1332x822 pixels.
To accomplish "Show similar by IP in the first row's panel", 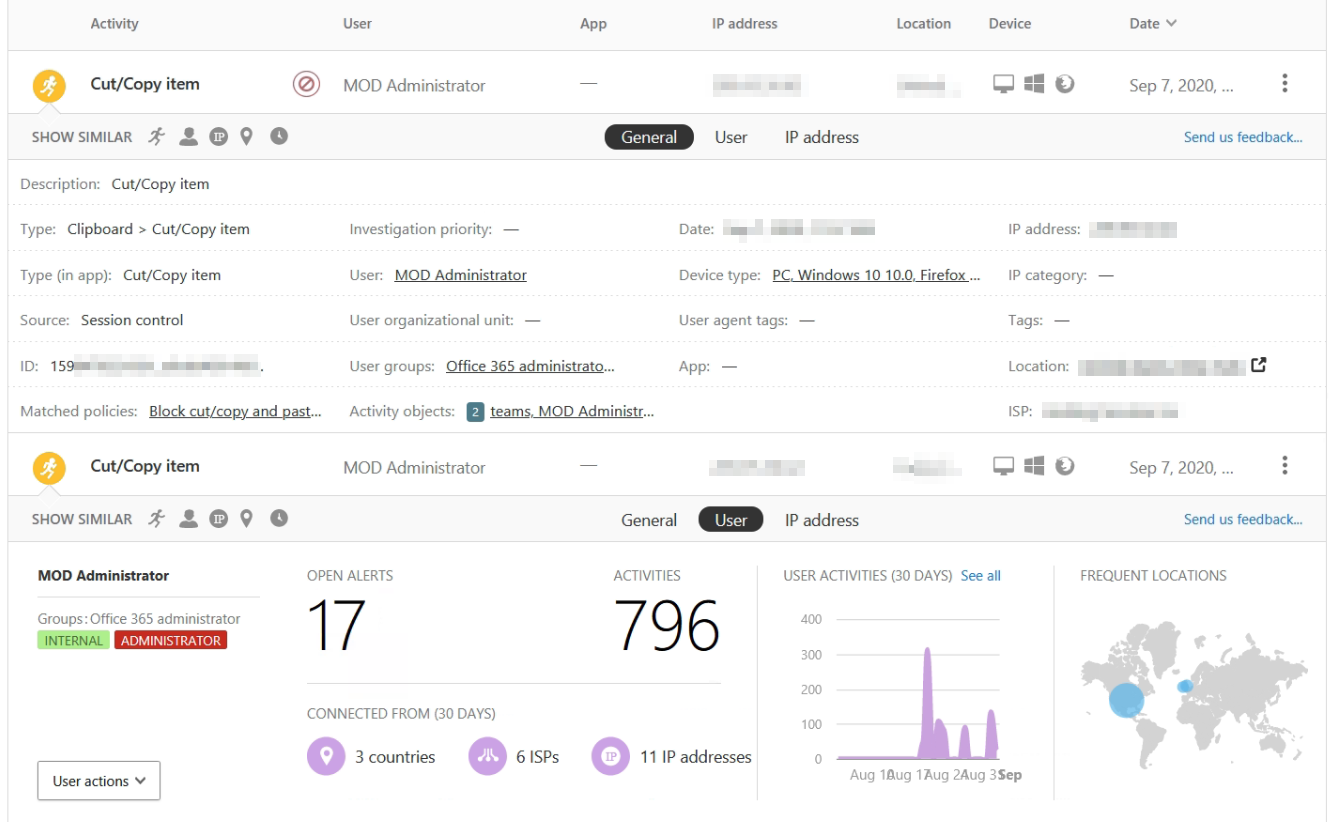I will 218,137.
